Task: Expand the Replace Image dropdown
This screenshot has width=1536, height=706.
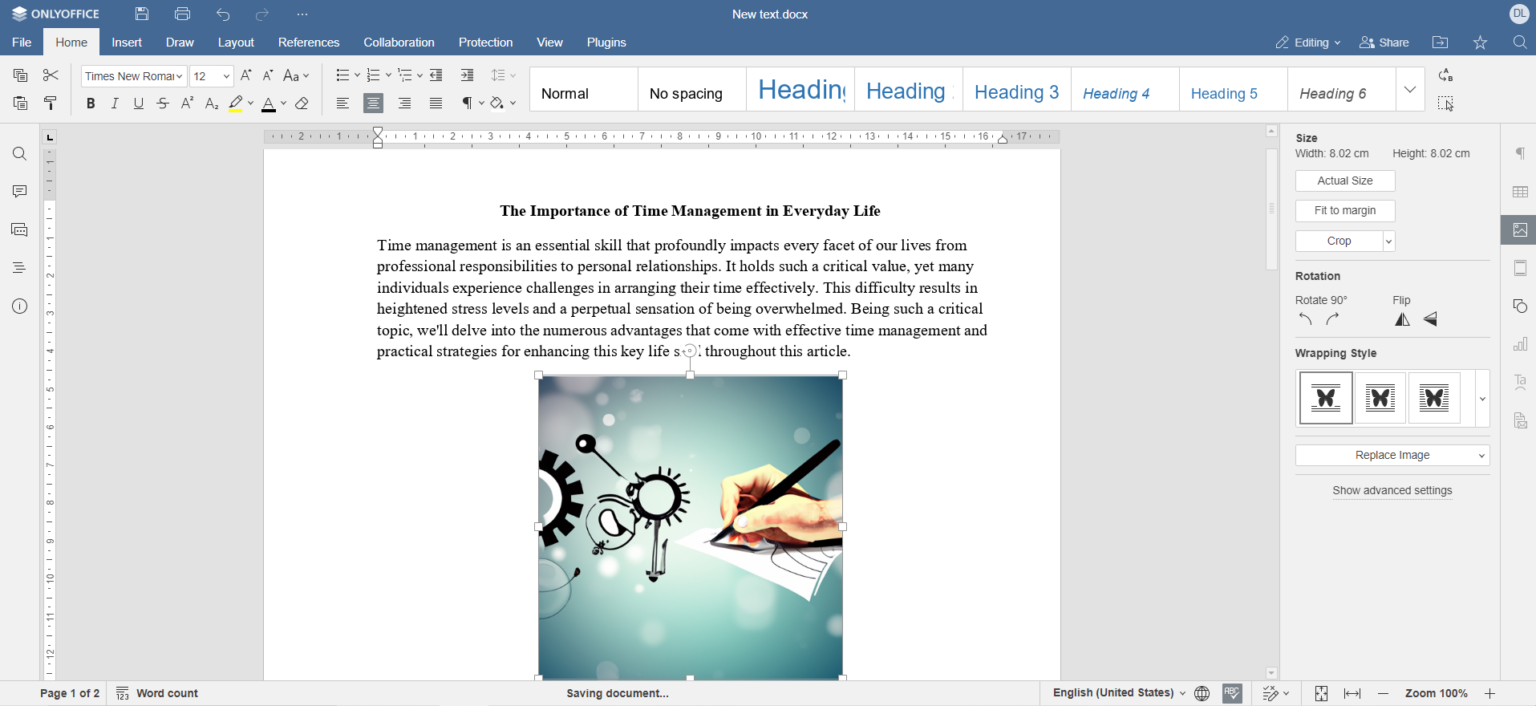Action: click(1481, 456)
